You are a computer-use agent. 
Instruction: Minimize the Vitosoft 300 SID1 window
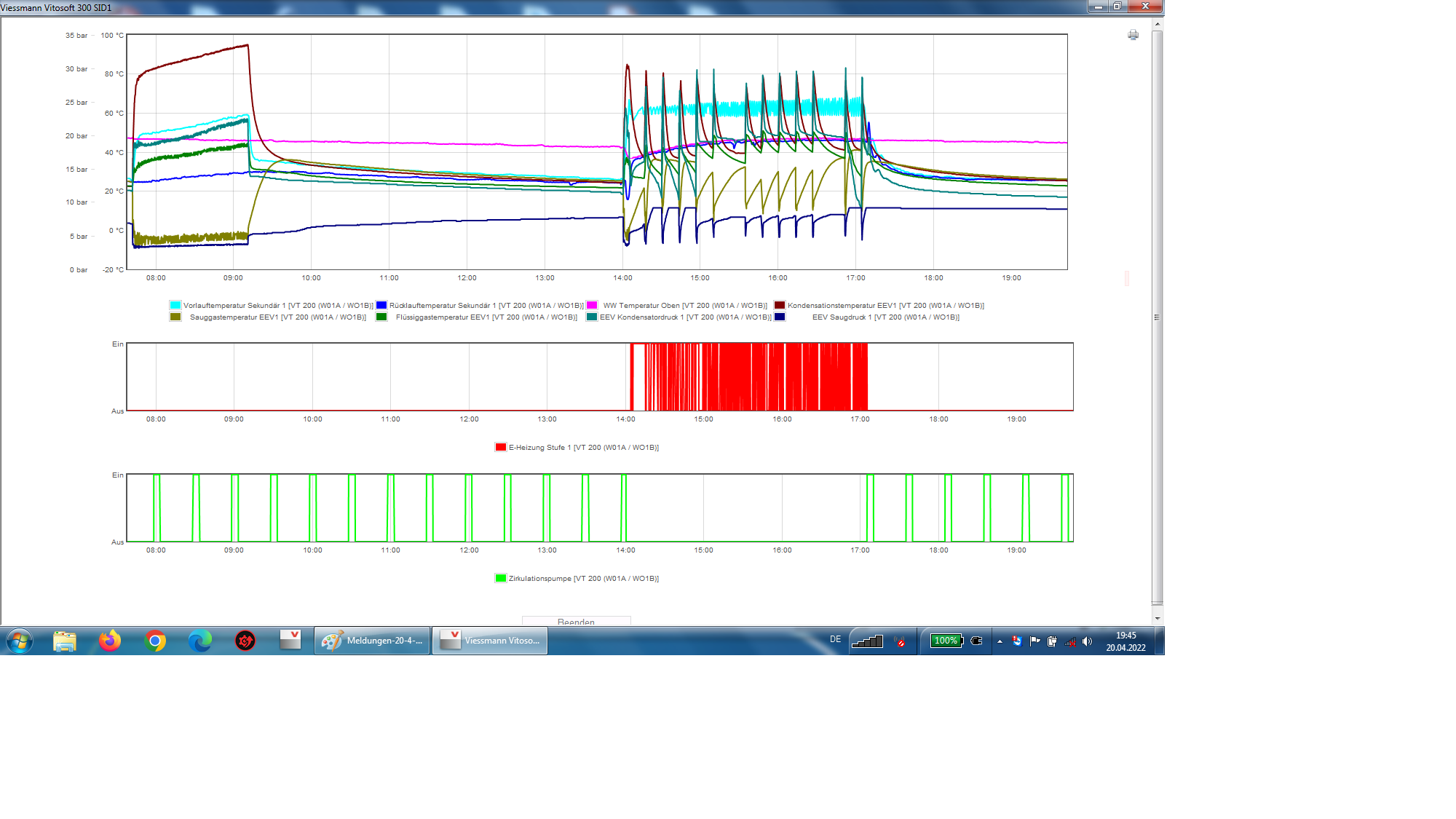coord(1097,6)
